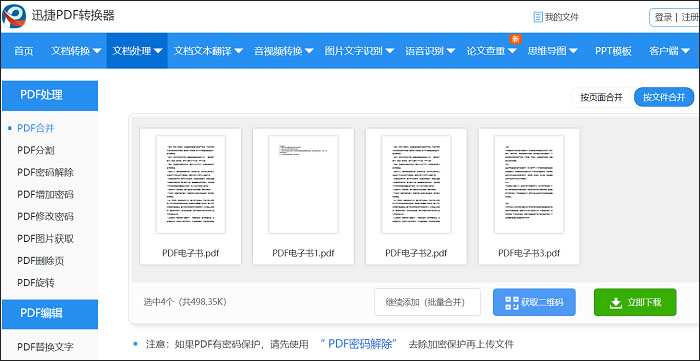Click the PDF处理 section header
Viewport: 700px width, 361px height.
[x=50, y=95]
